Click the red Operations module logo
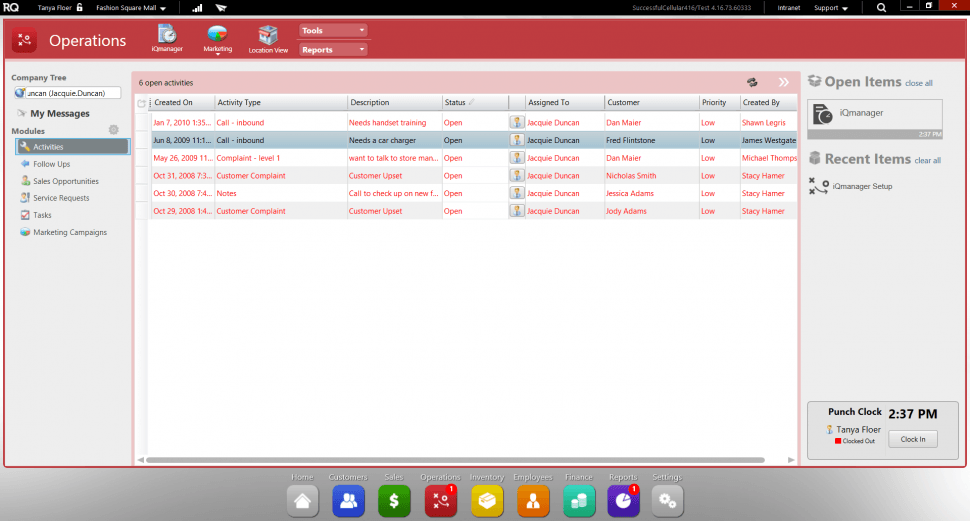Viewport: 970px width, 521px height. (24, 41)
